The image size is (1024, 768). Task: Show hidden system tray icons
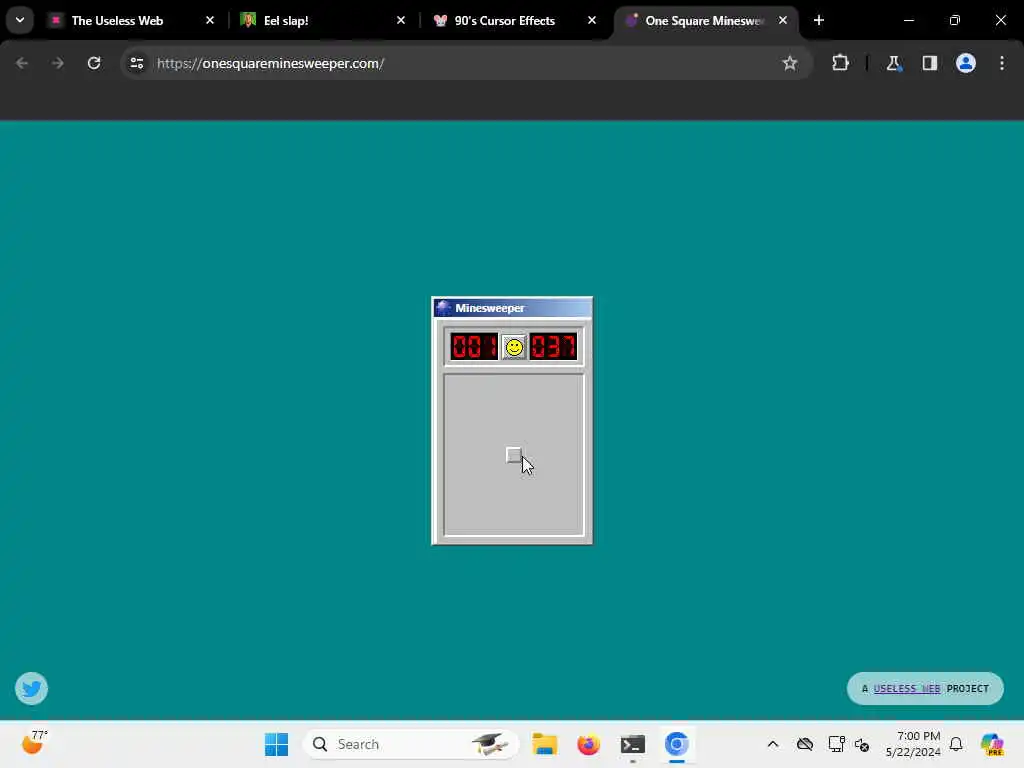[x=773, y=744]
